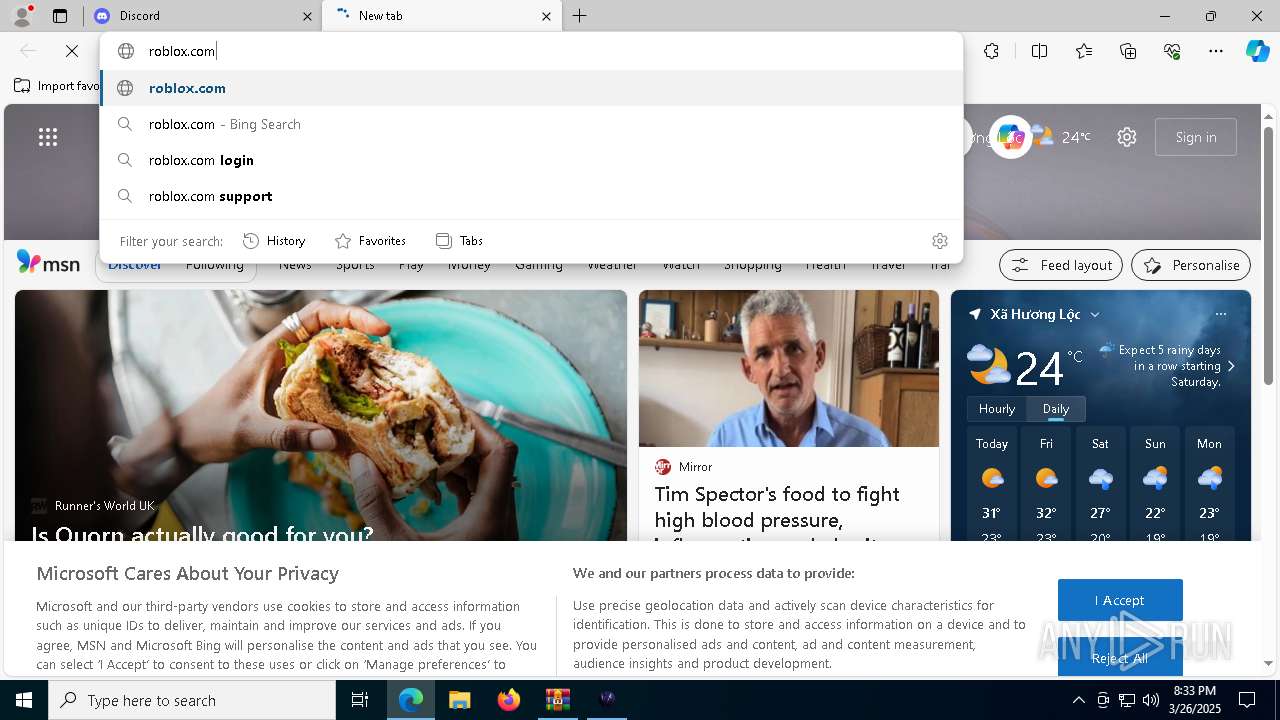This screenshot has width=1280, height=720.
Task: Click the taskbar search box
Action: pos(192,700)
